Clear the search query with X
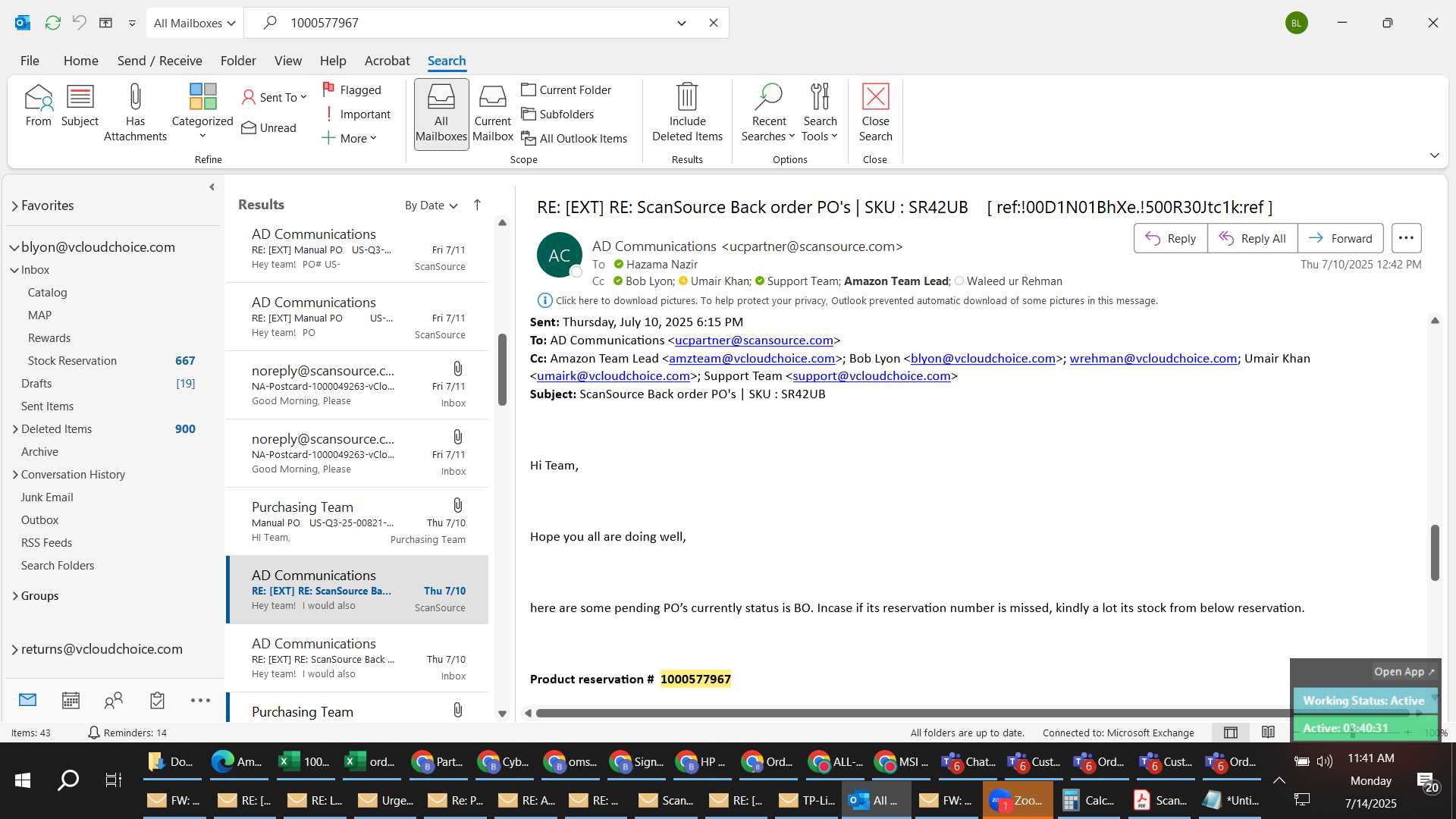This screenshot has height=819, width=1456. 713,23
